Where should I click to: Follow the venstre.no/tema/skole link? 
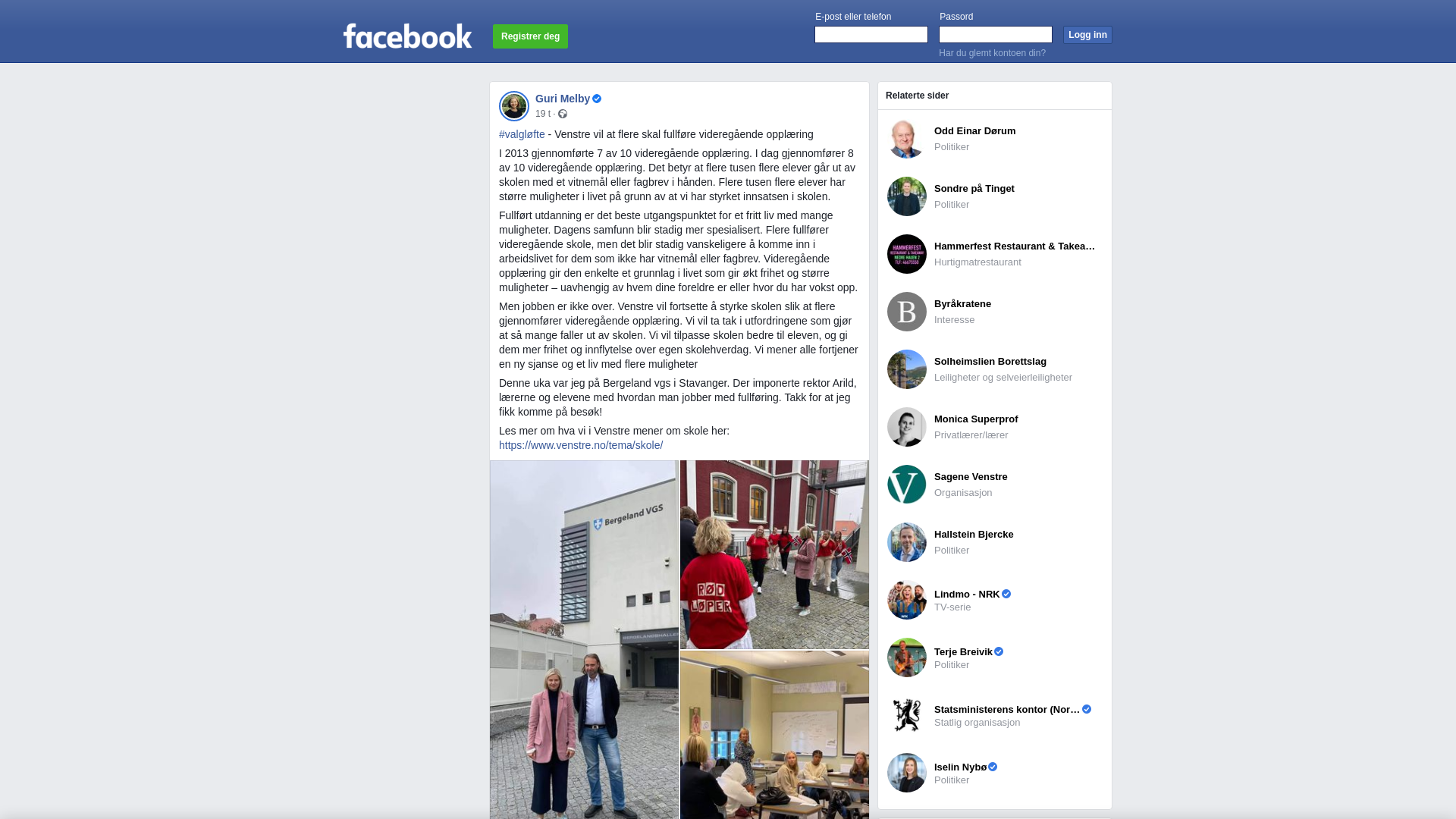pos(581,445)
